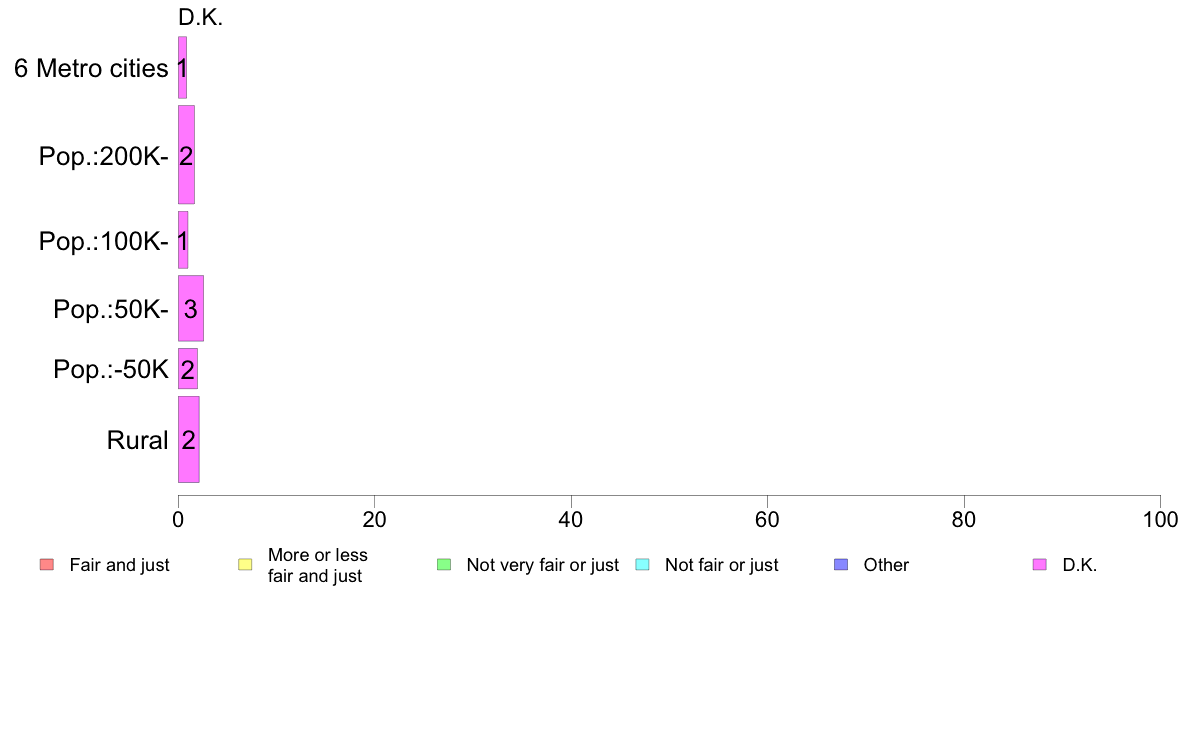Click the Rural category label
This screenshot has width=1188, height=736.
[137, 440]
